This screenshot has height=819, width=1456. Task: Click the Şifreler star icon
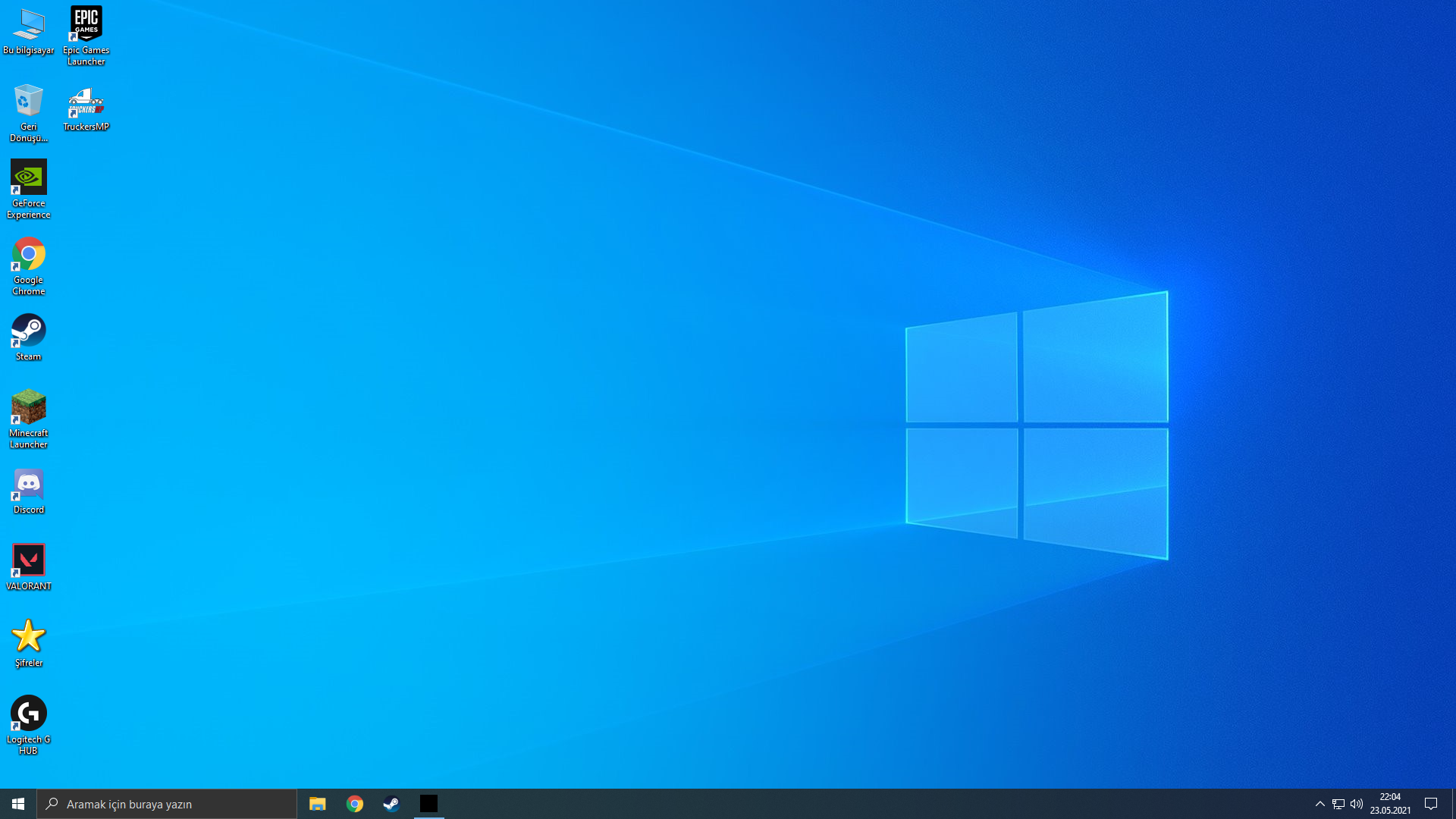pyautogui.click(x=29, y=637)
